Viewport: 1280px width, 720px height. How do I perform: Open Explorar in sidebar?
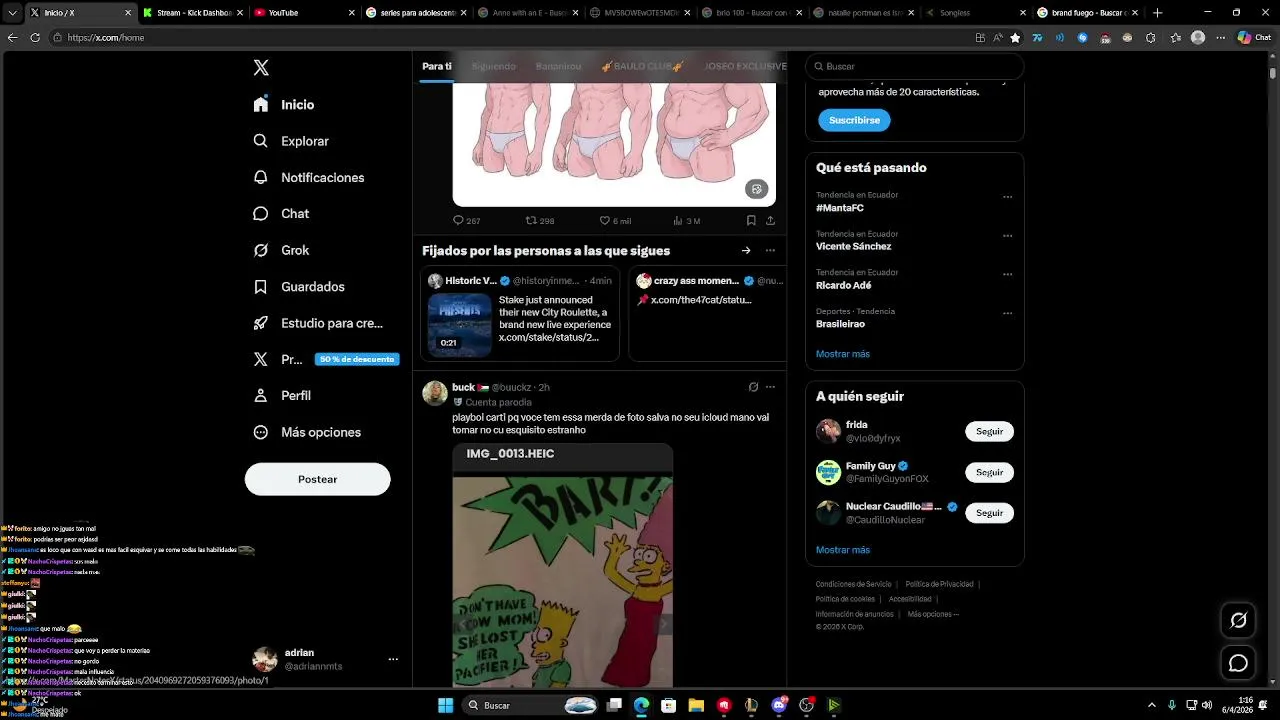(x=291, y=141)
